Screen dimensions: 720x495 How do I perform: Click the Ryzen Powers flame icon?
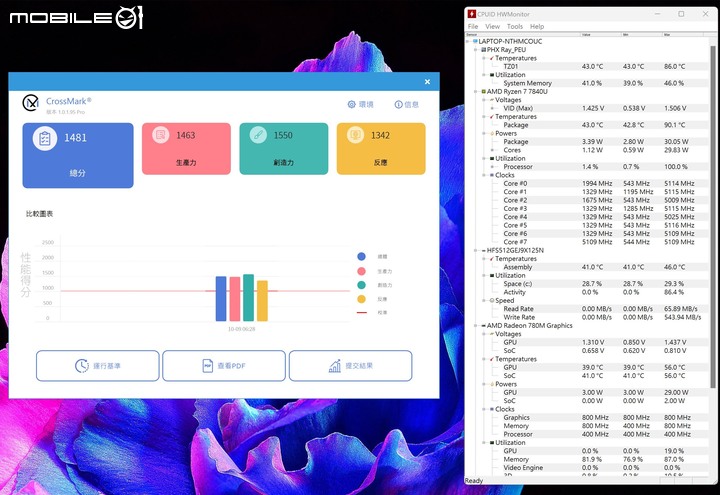[492, 133]
